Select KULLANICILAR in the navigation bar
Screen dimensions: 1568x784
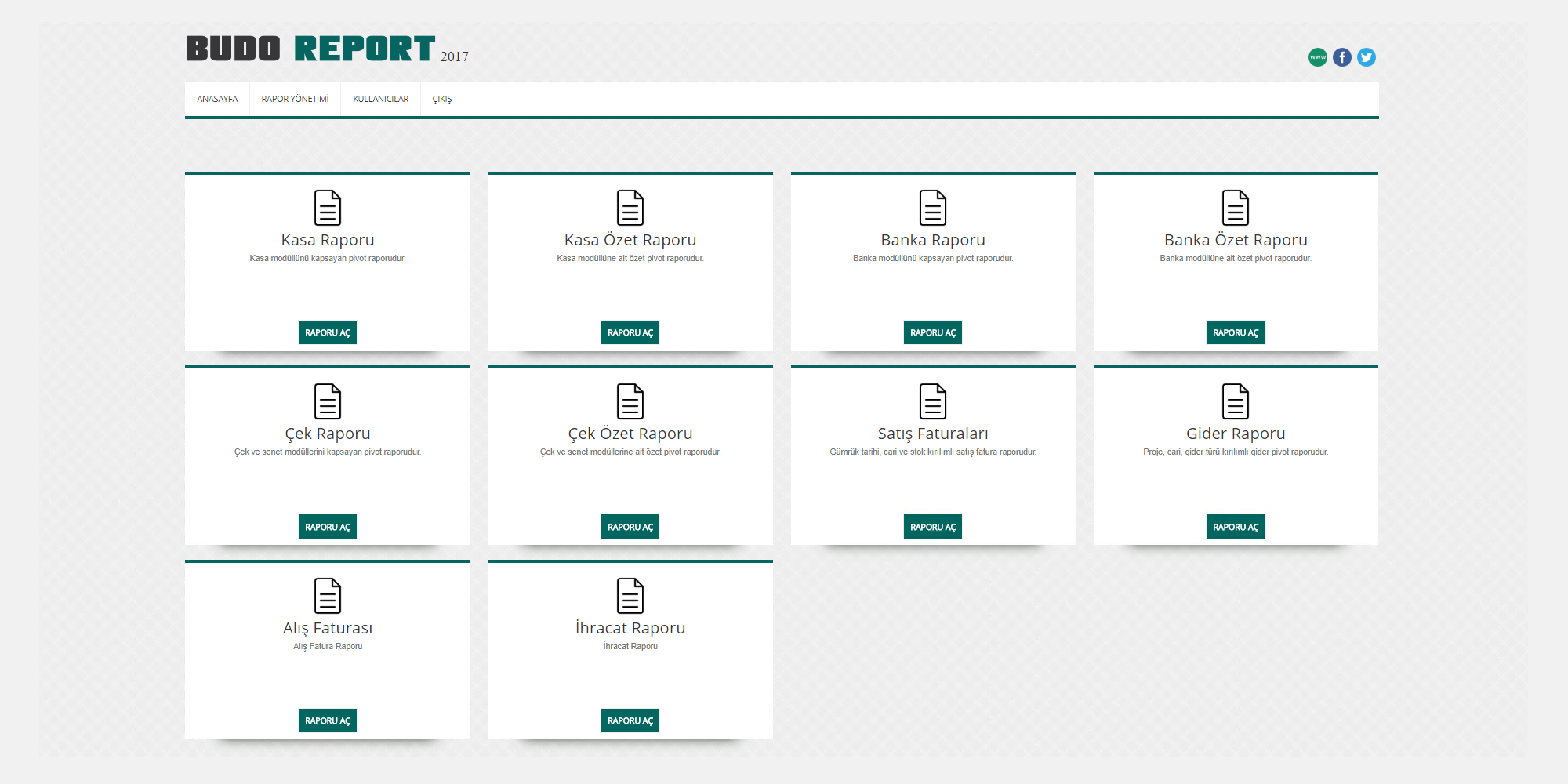[380, 99]
